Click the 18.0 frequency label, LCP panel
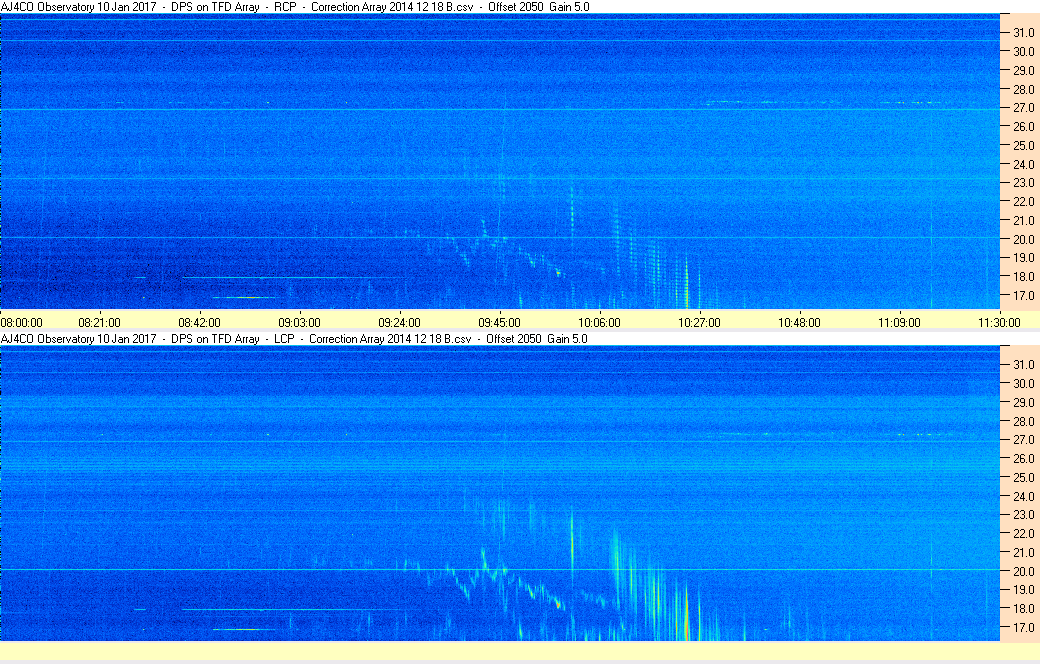 (1023, 608)
